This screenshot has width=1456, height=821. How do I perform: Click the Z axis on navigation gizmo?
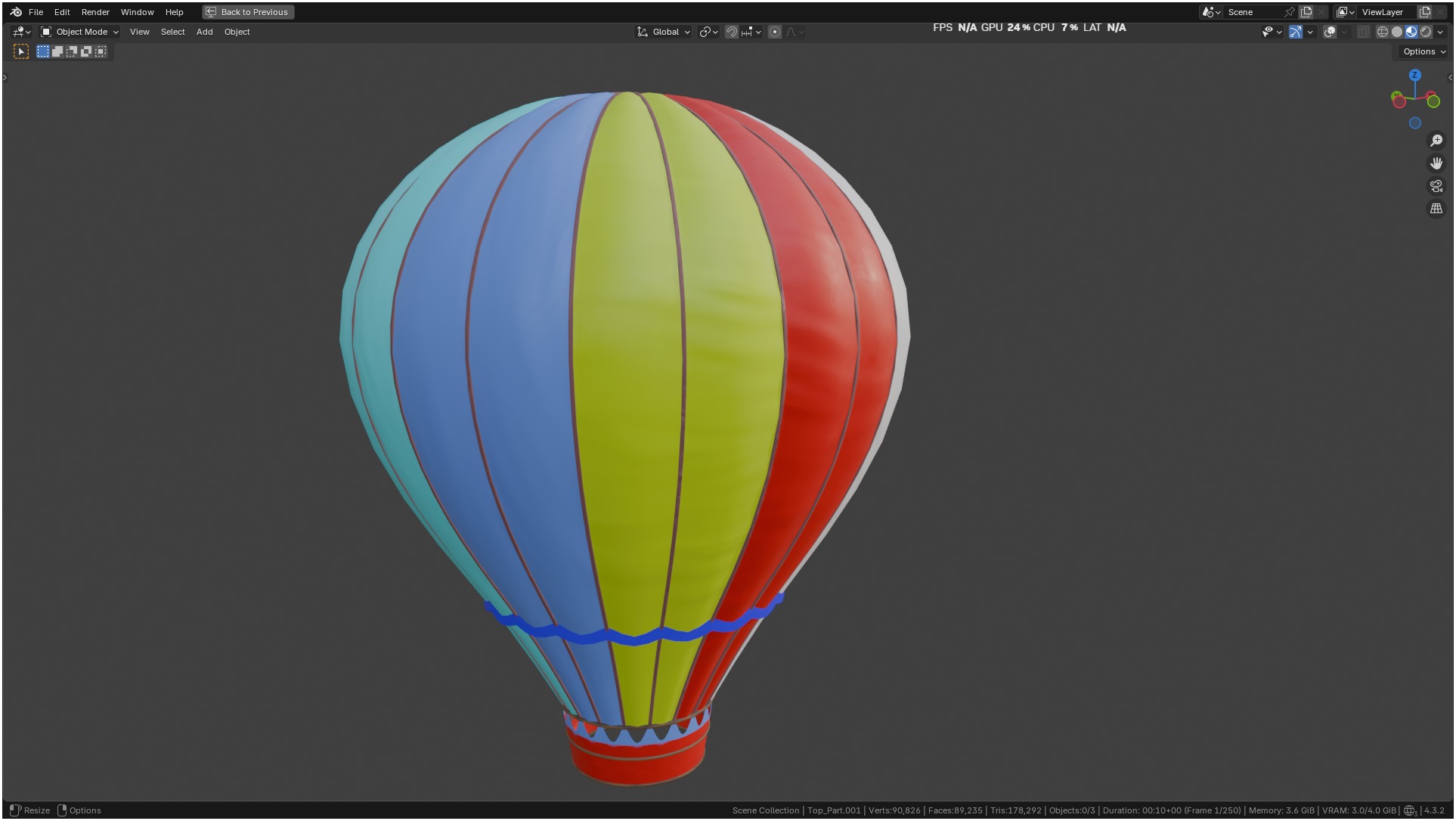tap(1415, 75)
